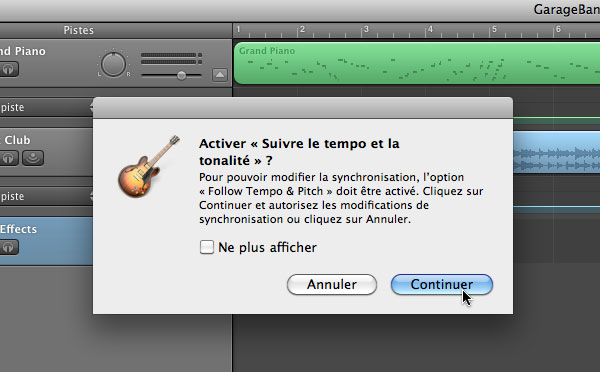Click the Continuer button

[x=442, y=284]
